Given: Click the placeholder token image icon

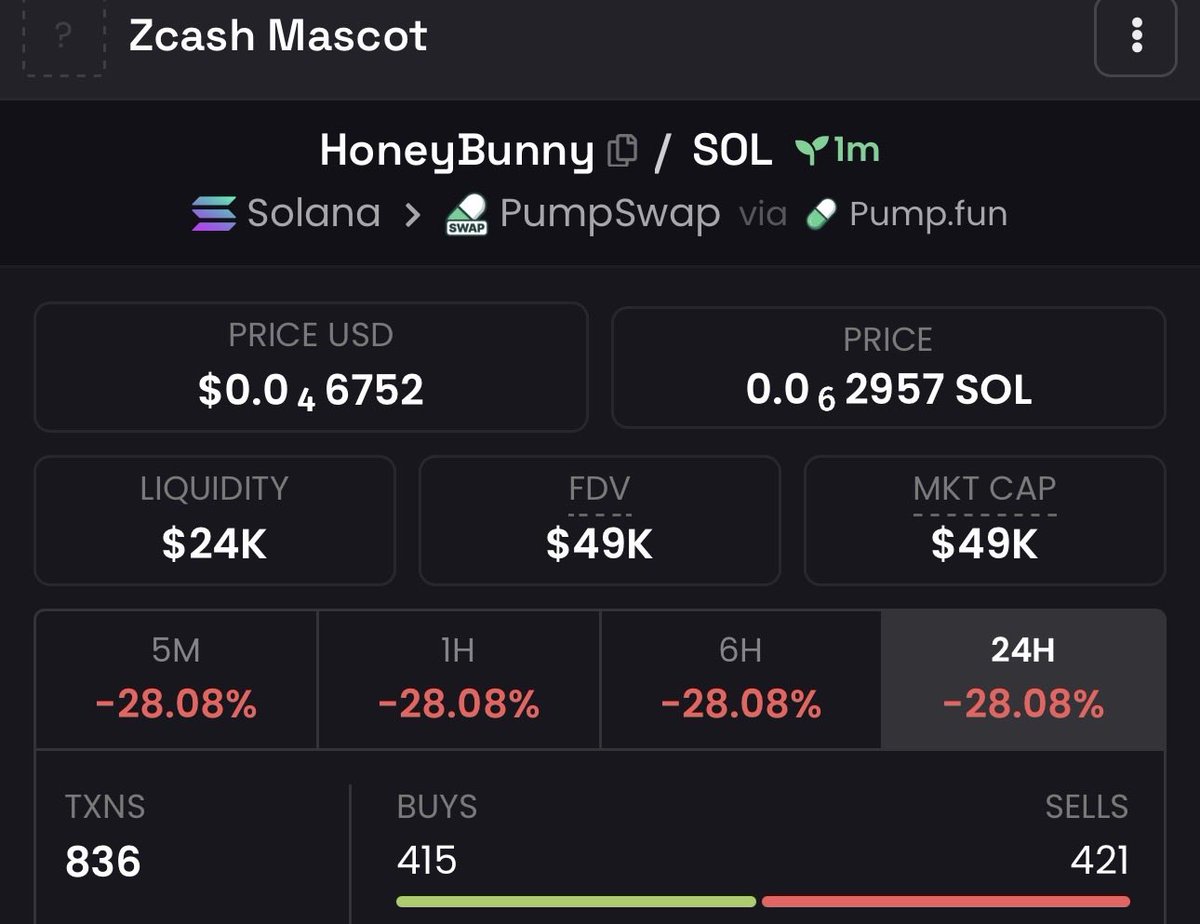Looking at the screenshot, I should coord(63,36).
